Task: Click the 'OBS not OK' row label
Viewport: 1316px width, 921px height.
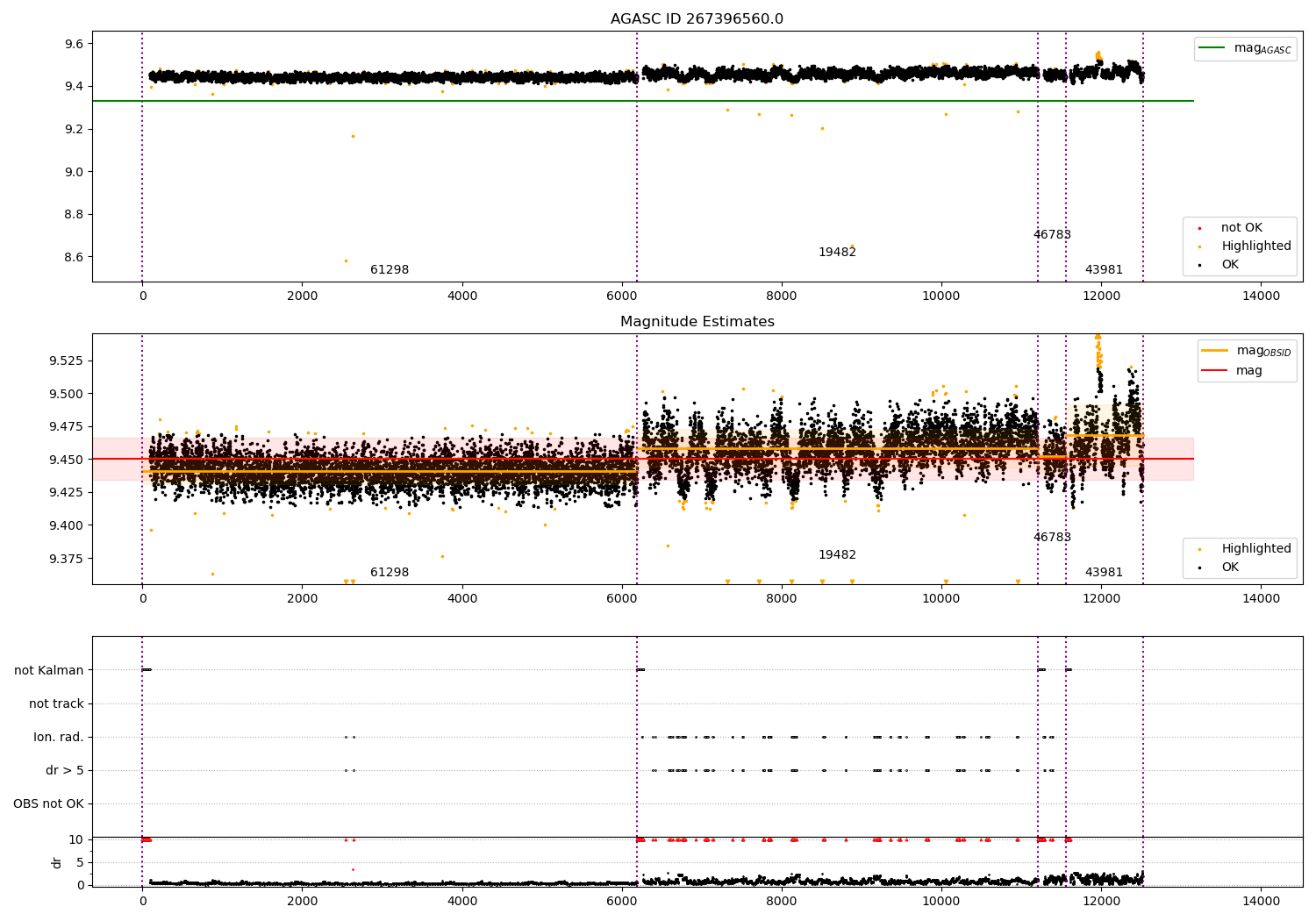Action: tap(48, 803)
